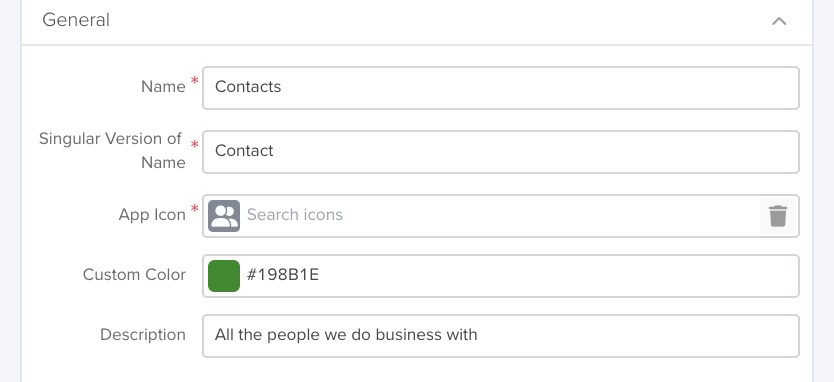Click the #198B1E hex color value

283,275
